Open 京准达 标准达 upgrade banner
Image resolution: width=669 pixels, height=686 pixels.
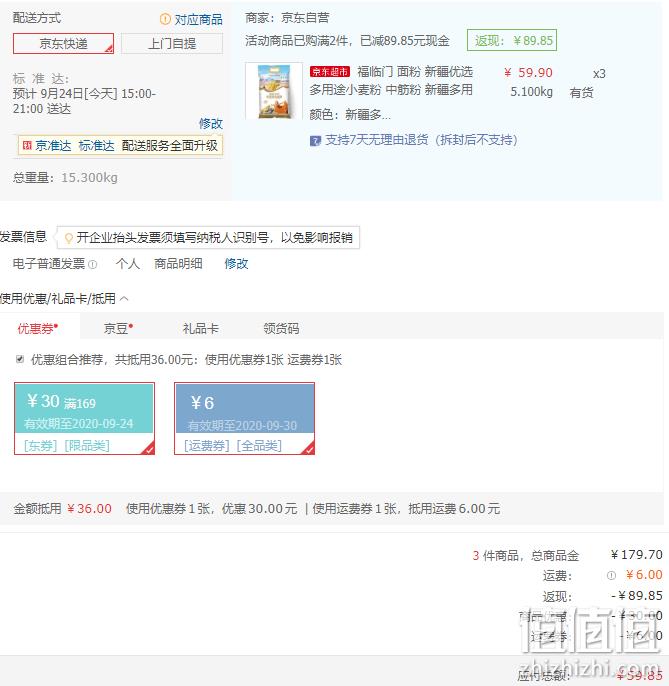pyautogui.click(x=120, y=145)
